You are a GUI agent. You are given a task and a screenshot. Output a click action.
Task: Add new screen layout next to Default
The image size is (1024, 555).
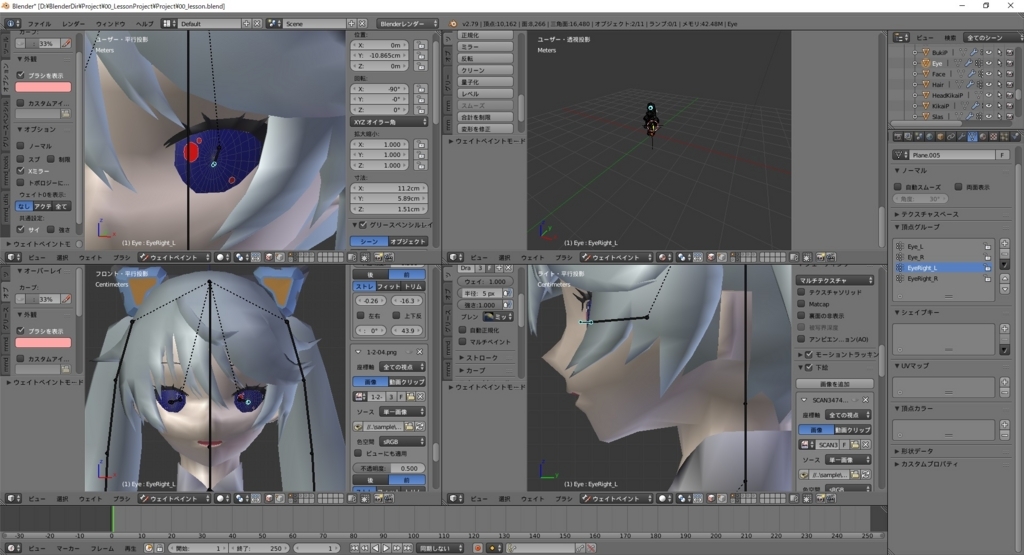[x=247, y=24]
